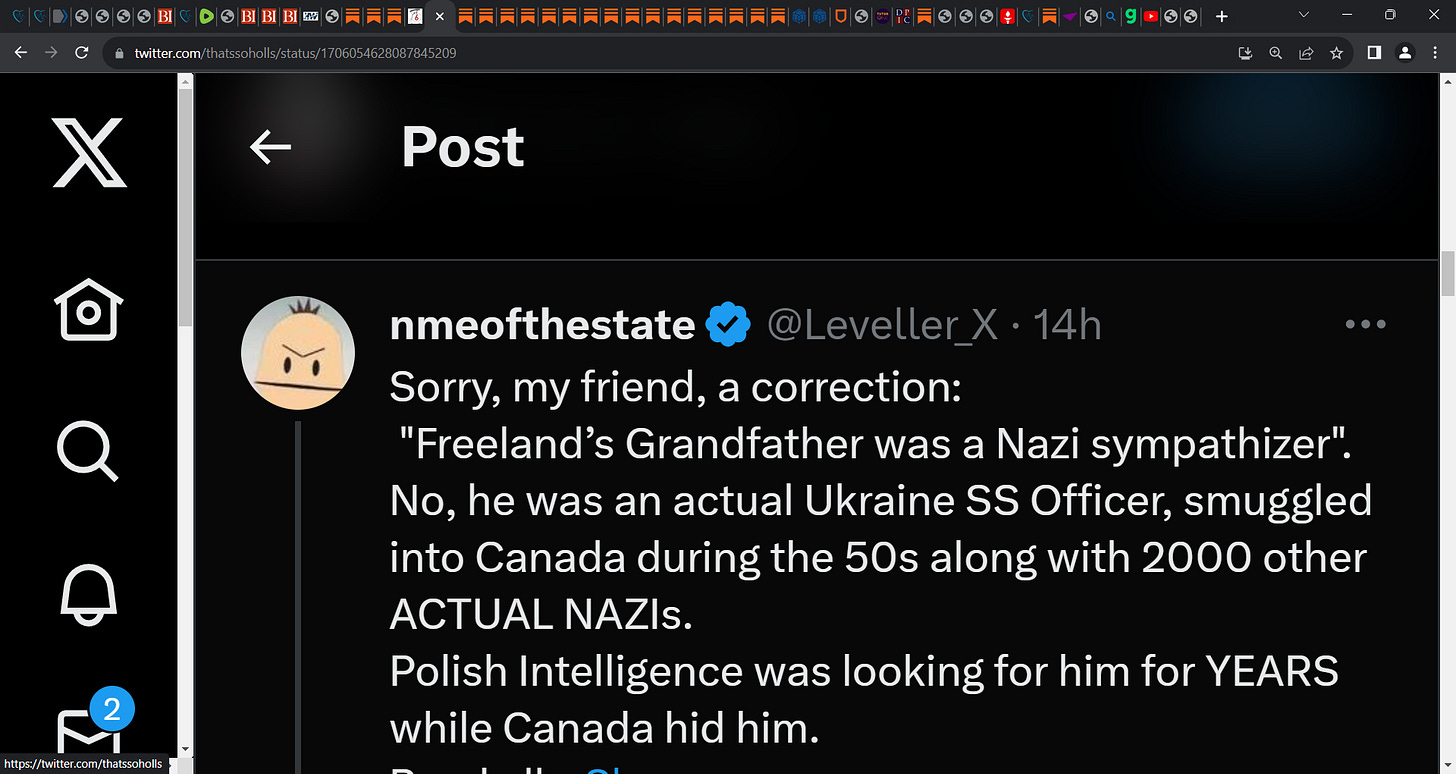Click the X logo in sidebar

(89, 152)
